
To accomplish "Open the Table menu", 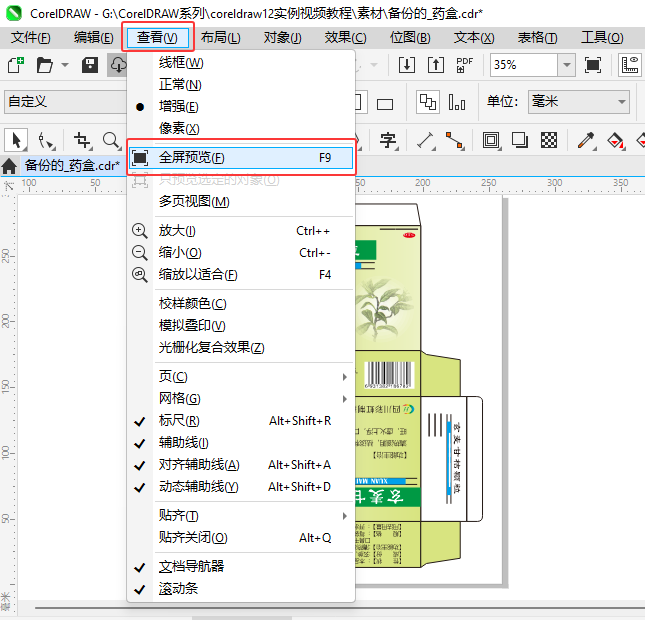I will [537, 38].
